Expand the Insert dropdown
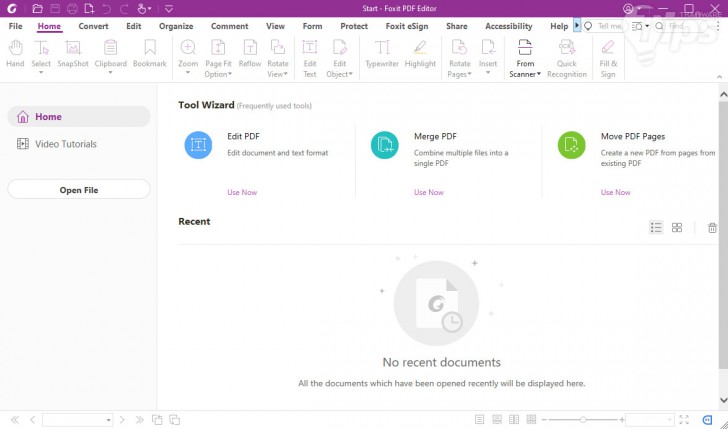This screenshot has width=728, height=429. click(488, 72)
